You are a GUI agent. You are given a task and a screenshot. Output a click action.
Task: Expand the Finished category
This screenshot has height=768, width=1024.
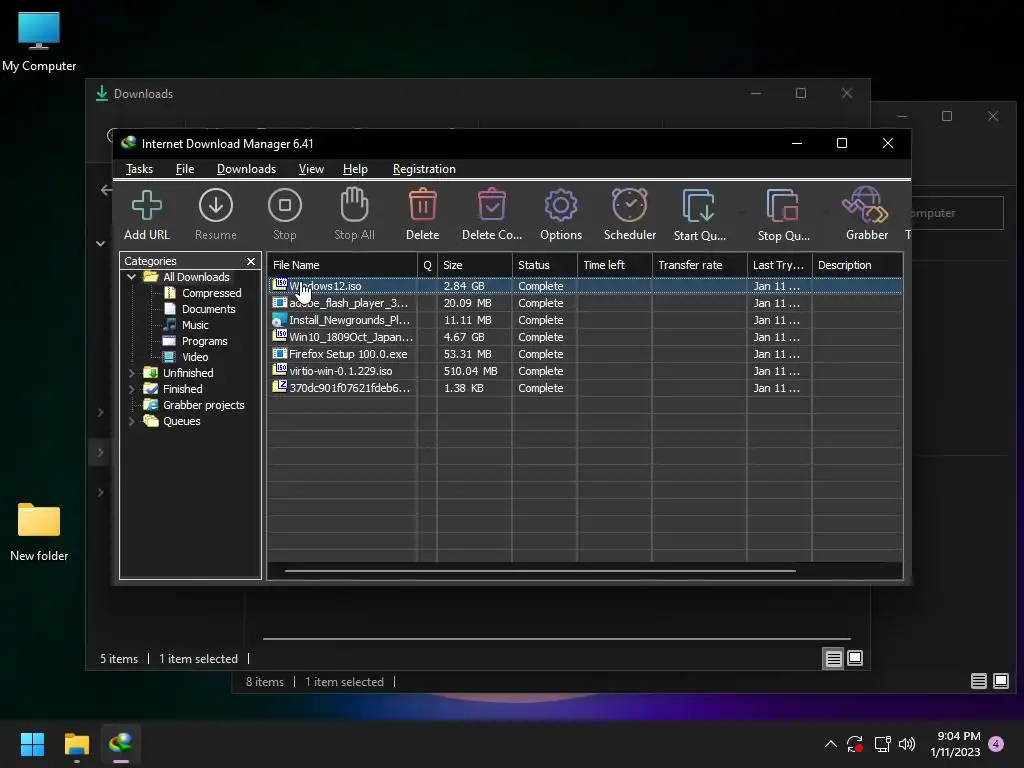pos(131,389)
